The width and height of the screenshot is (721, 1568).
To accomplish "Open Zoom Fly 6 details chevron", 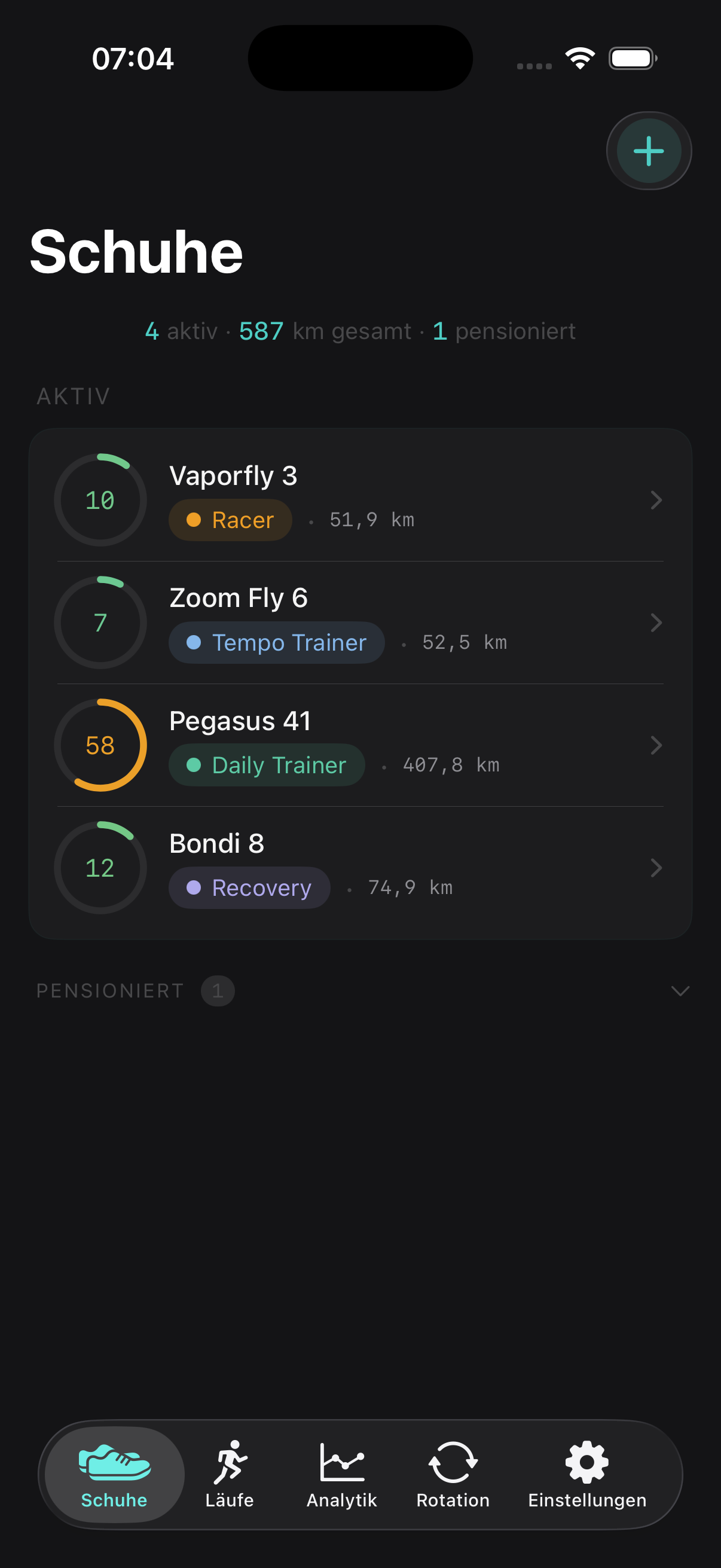I will point(655,623).
